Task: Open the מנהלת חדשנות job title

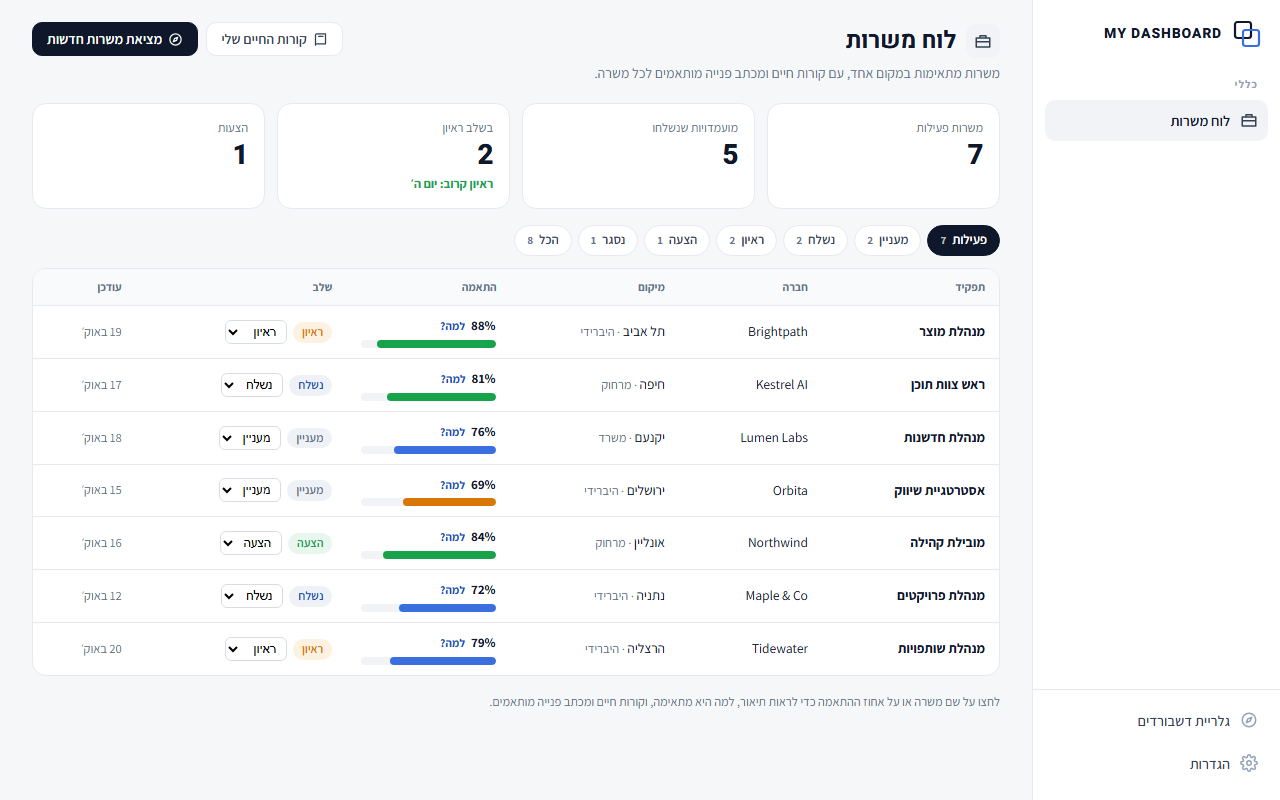Action: pyautogui.click(x=945, y=438)
